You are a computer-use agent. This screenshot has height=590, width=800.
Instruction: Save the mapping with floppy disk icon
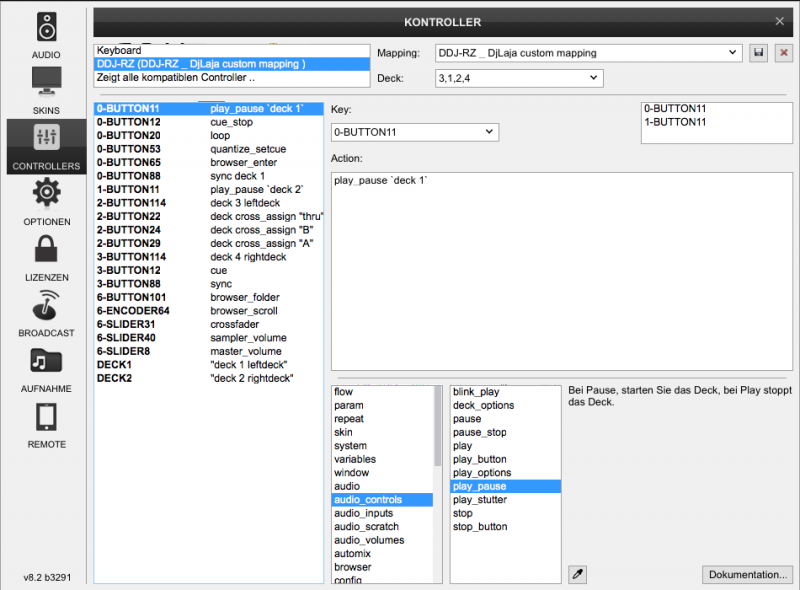tap(759, 53)
